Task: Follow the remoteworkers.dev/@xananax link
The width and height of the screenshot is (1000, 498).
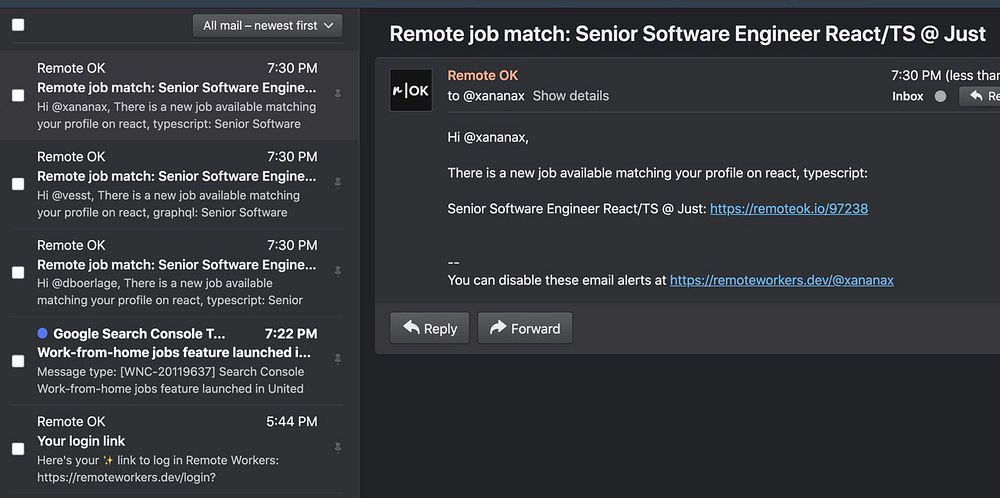Action: pos(781,280)
